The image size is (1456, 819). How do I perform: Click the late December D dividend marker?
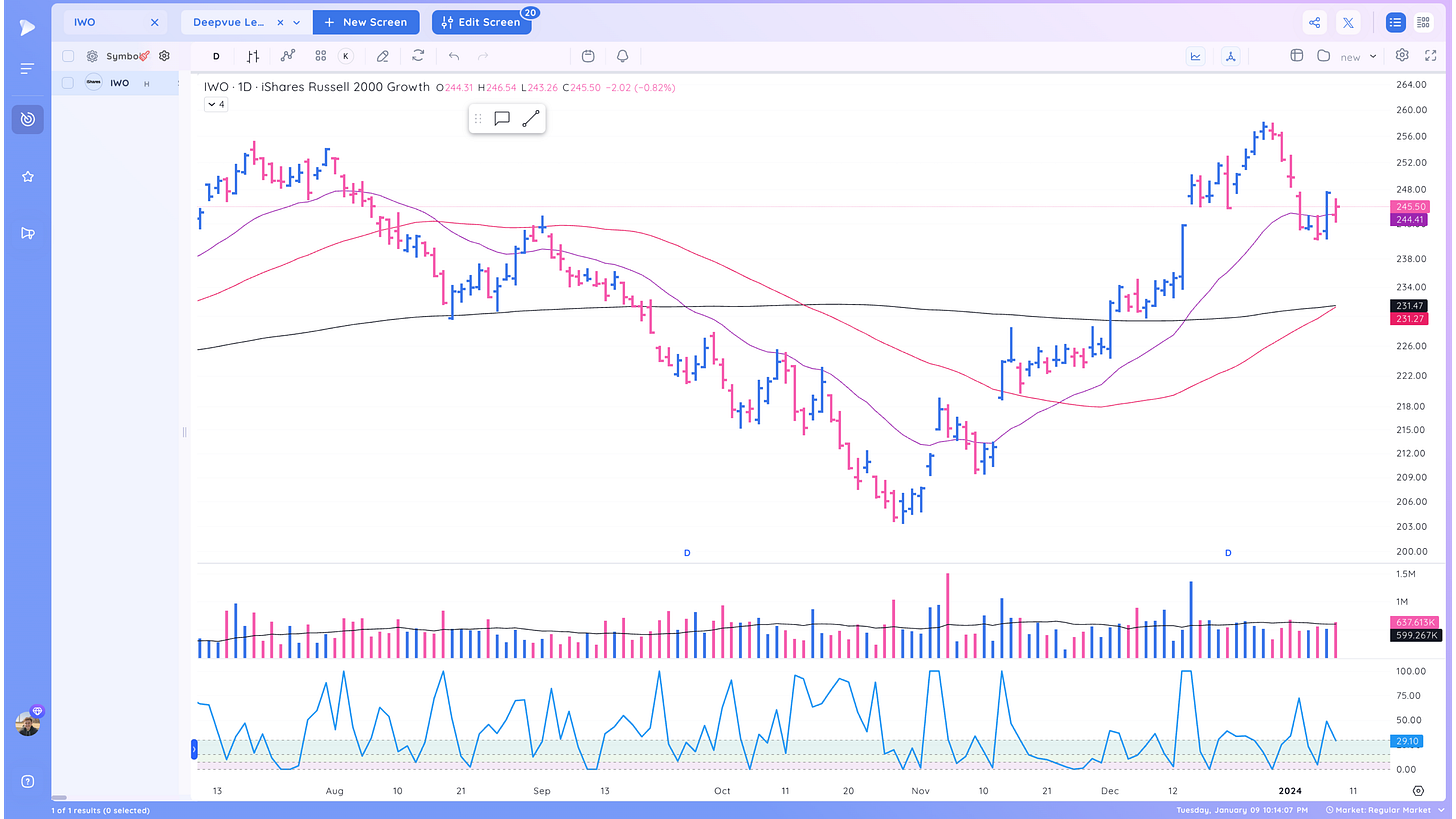click(1228, 553)
